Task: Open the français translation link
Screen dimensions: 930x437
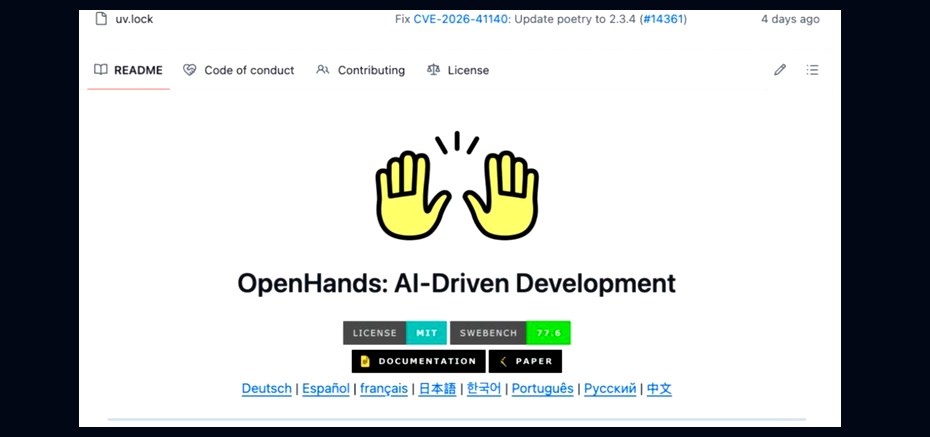Action: (384, 389)
